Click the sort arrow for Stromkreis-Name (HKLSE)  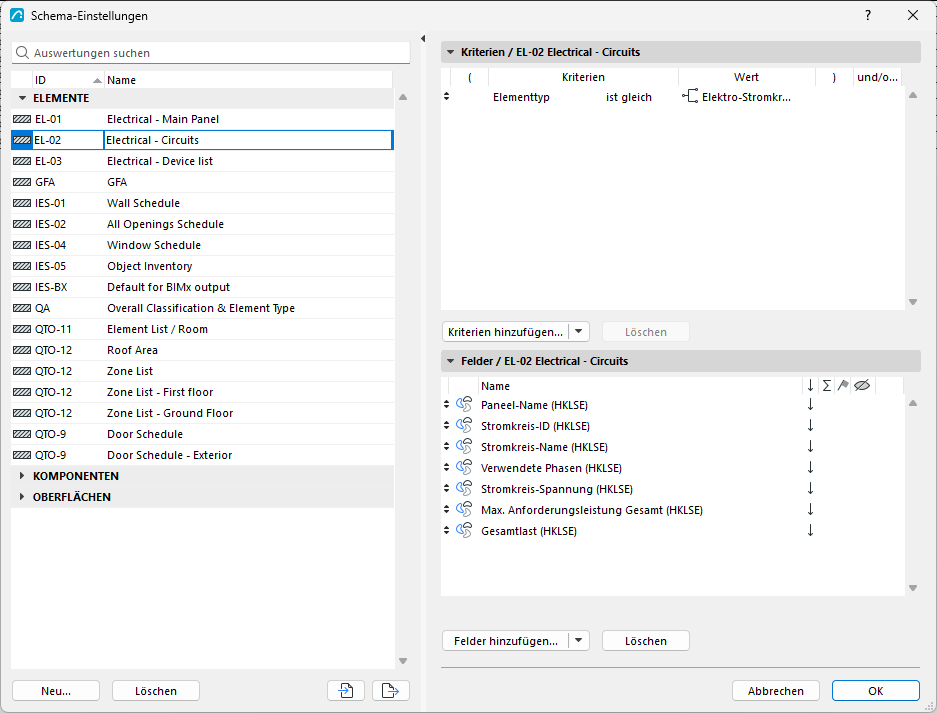(810, 446)
